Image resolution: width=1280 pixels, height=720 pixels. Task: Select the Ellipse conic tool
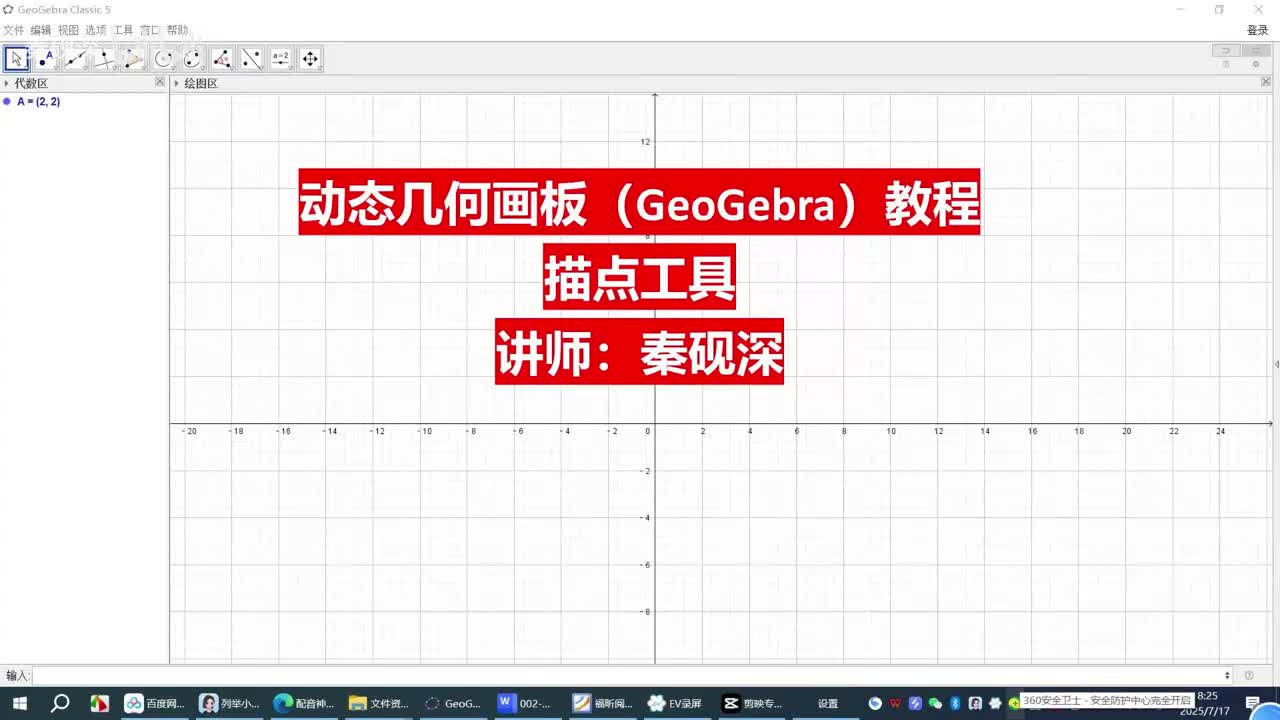192,59
